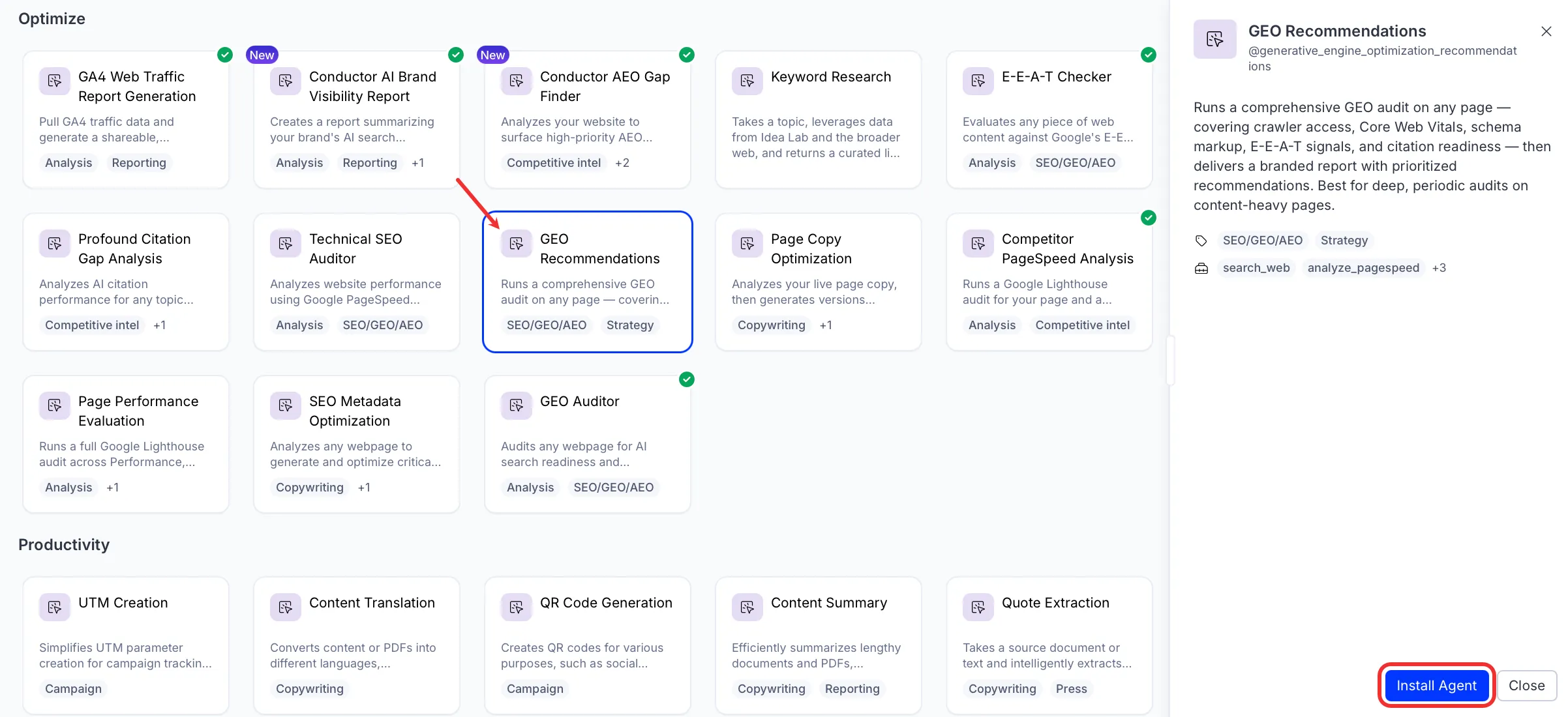Click the installed checkmark on Competitor PageSpeed Analysis card
The image size is (1568, 717).
pos(1149,218)
